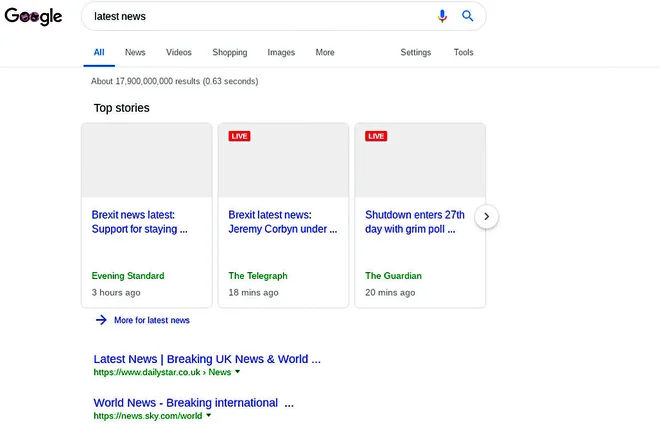Click The Guardian story thumbnail image
660x440 pixels.
420,160
